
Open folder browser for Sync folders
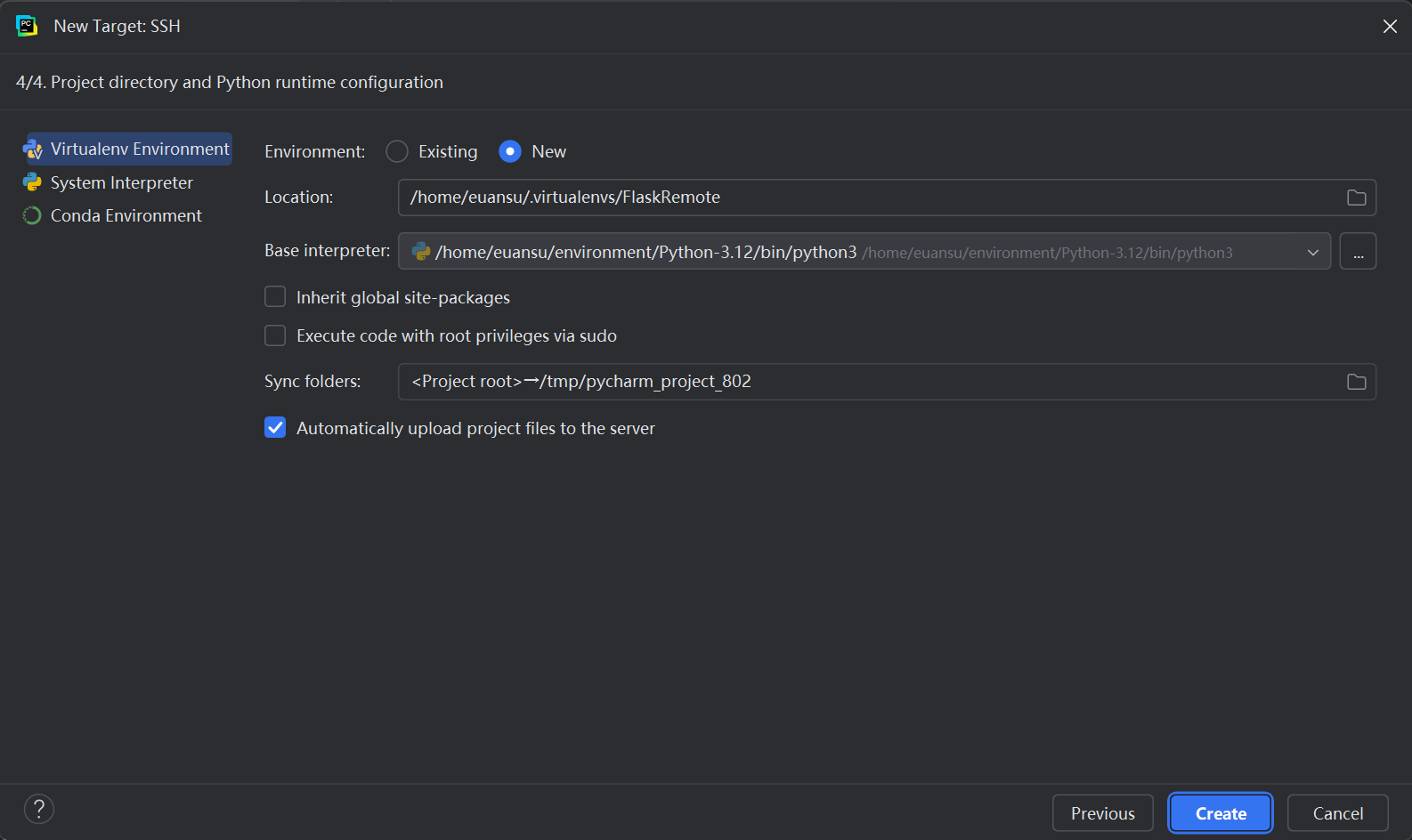tap(1356, 382)
